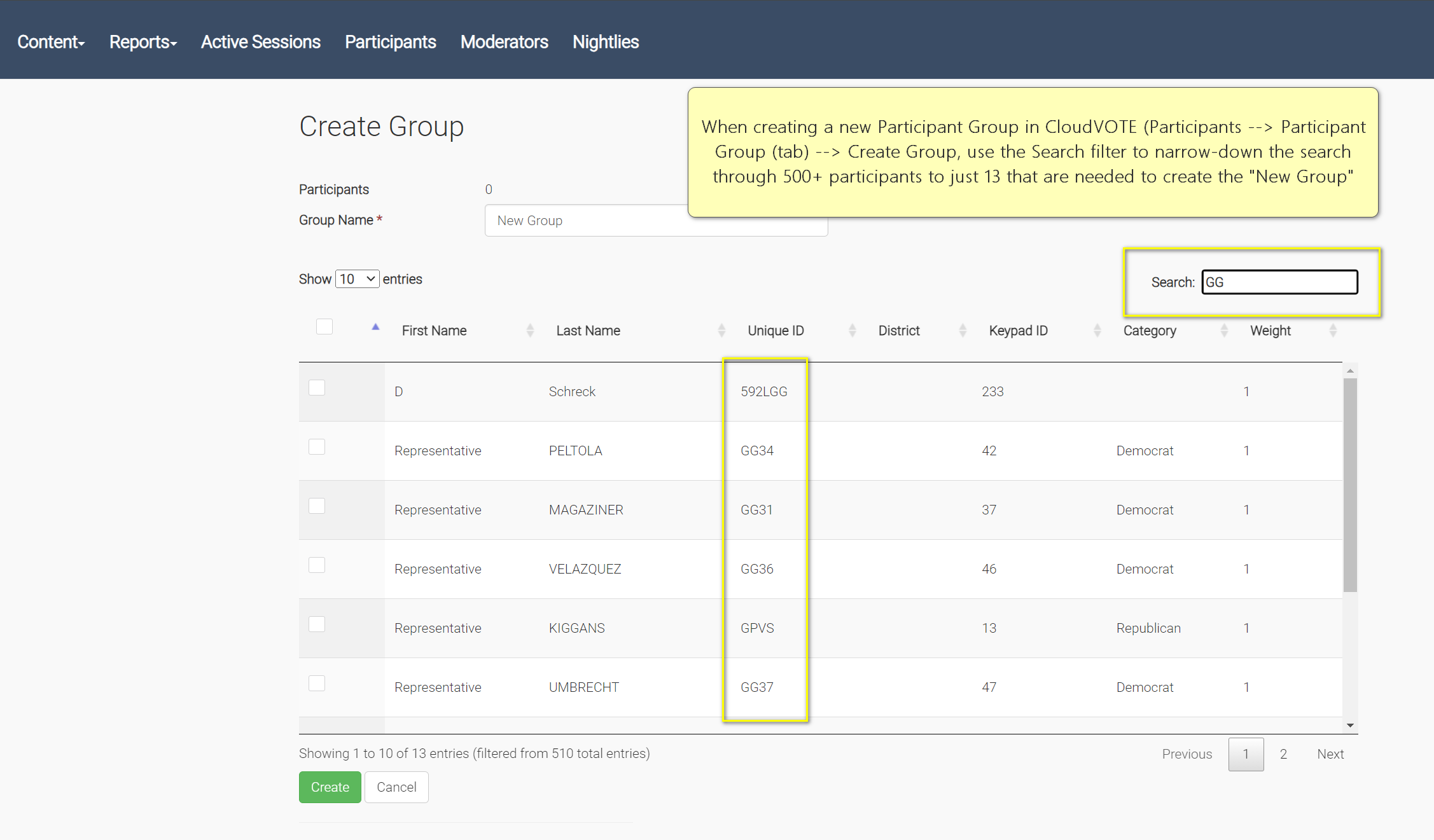The image size is (1434, 840).
Task: Click the Weight column sort arrows
Action: (1333, 331)
